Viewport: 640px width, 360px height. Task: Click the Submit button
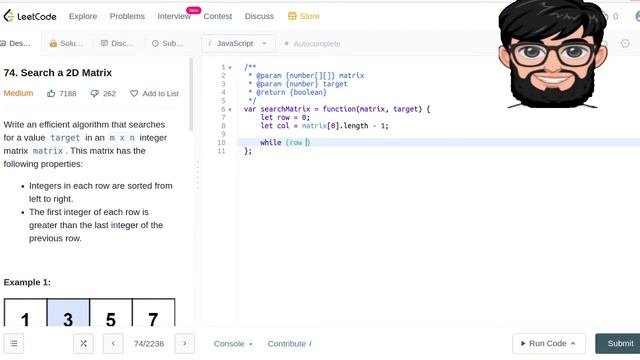coord(618,344)
